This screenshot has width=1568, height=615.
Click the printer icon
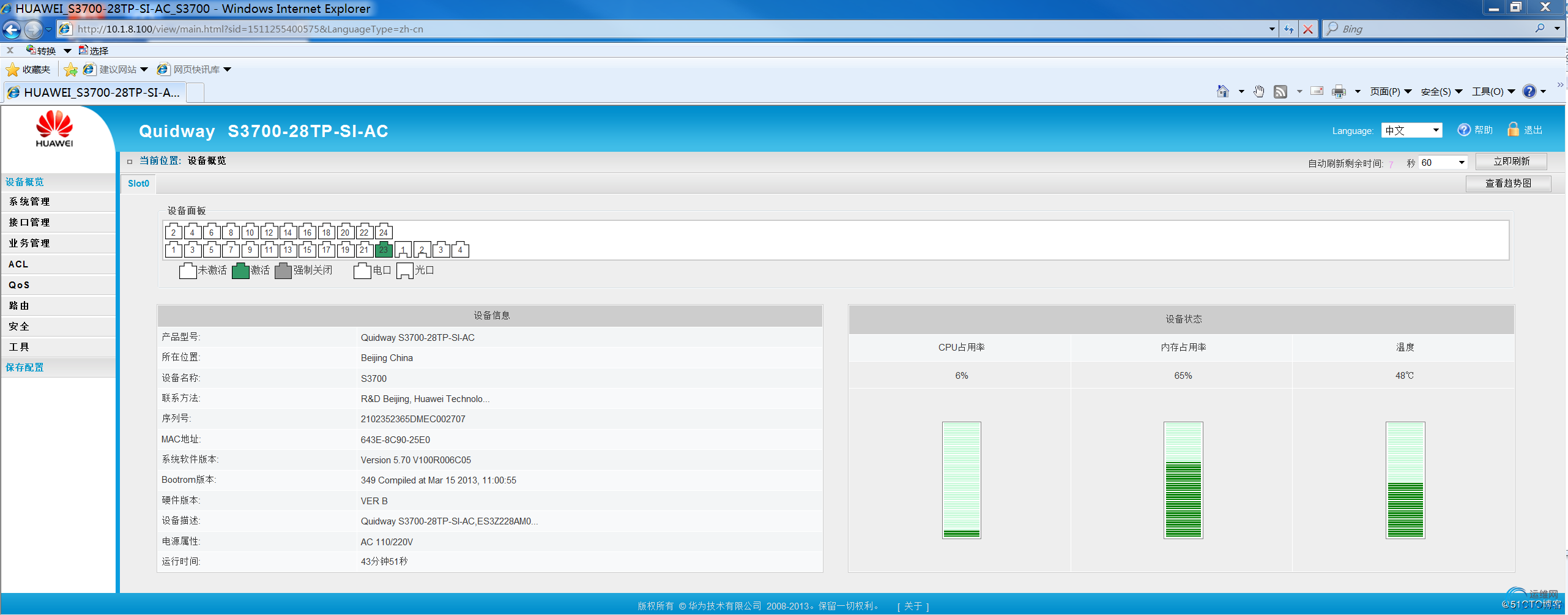click(x=1339, y=91)
